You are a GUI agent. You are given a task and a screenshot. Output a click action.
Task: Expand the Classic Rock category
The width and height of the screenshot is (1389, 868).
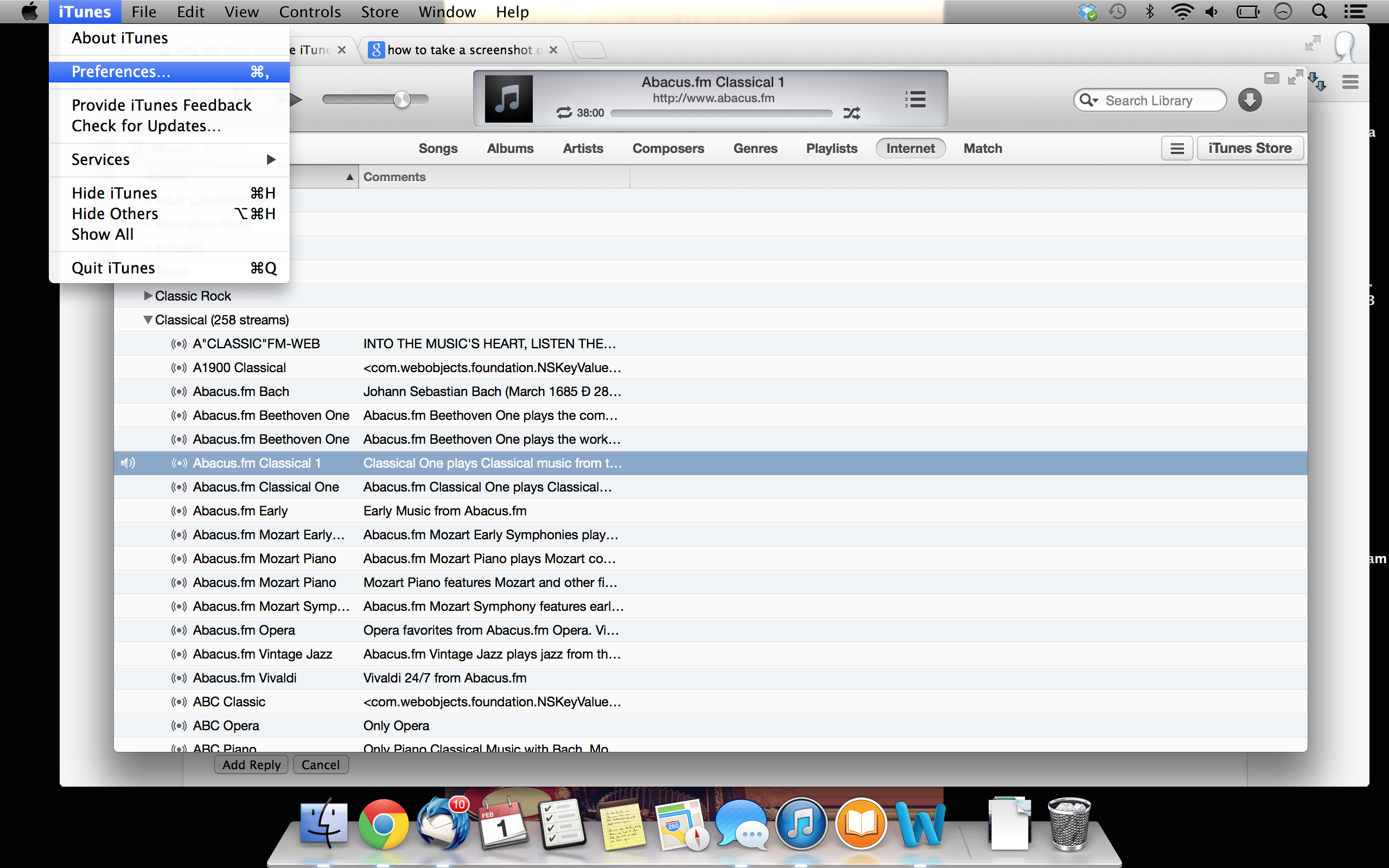click(x=148, y=296)
